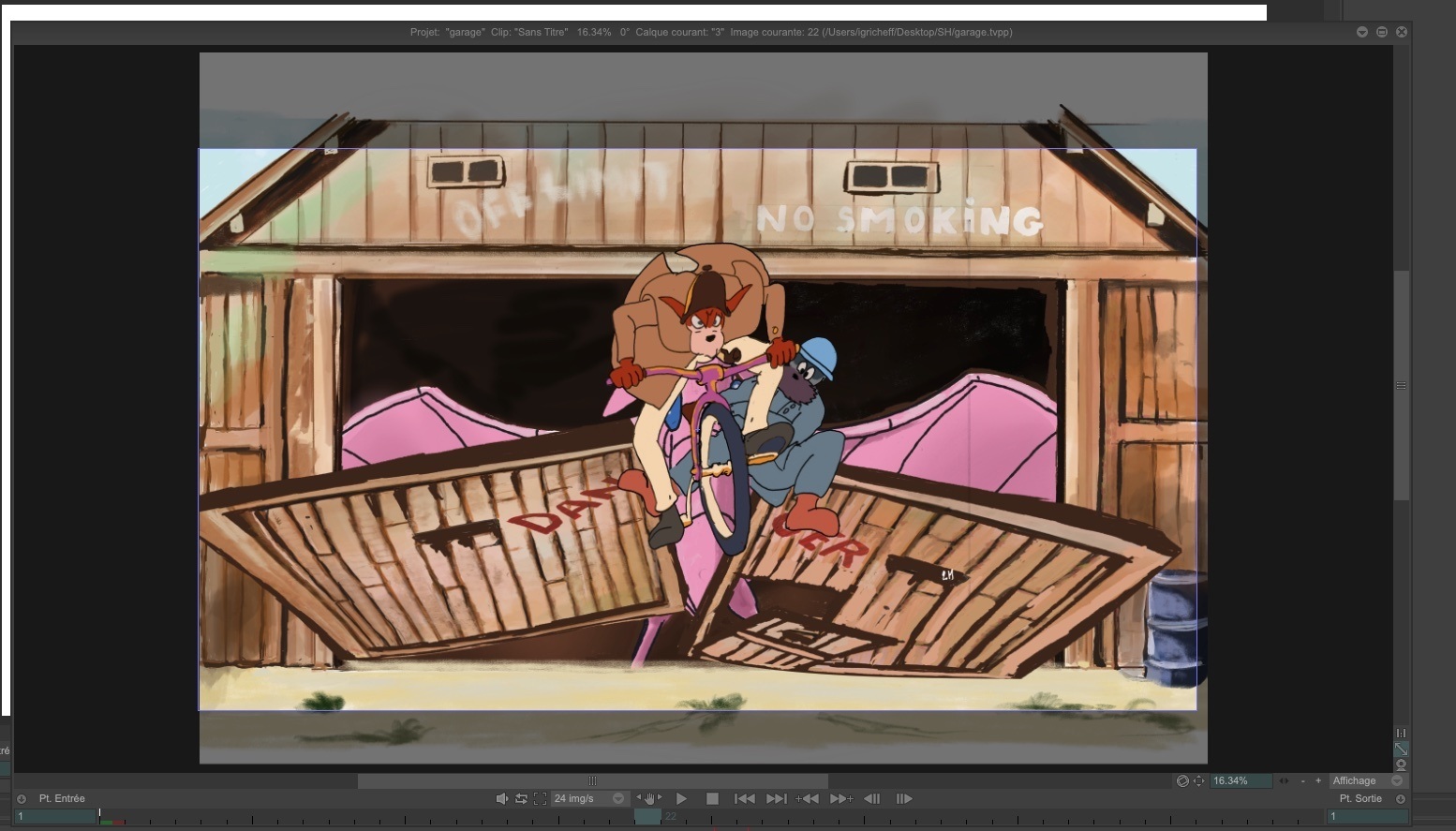Stop the playback
The image size is (1456, 831).
(x=712, y=799)
